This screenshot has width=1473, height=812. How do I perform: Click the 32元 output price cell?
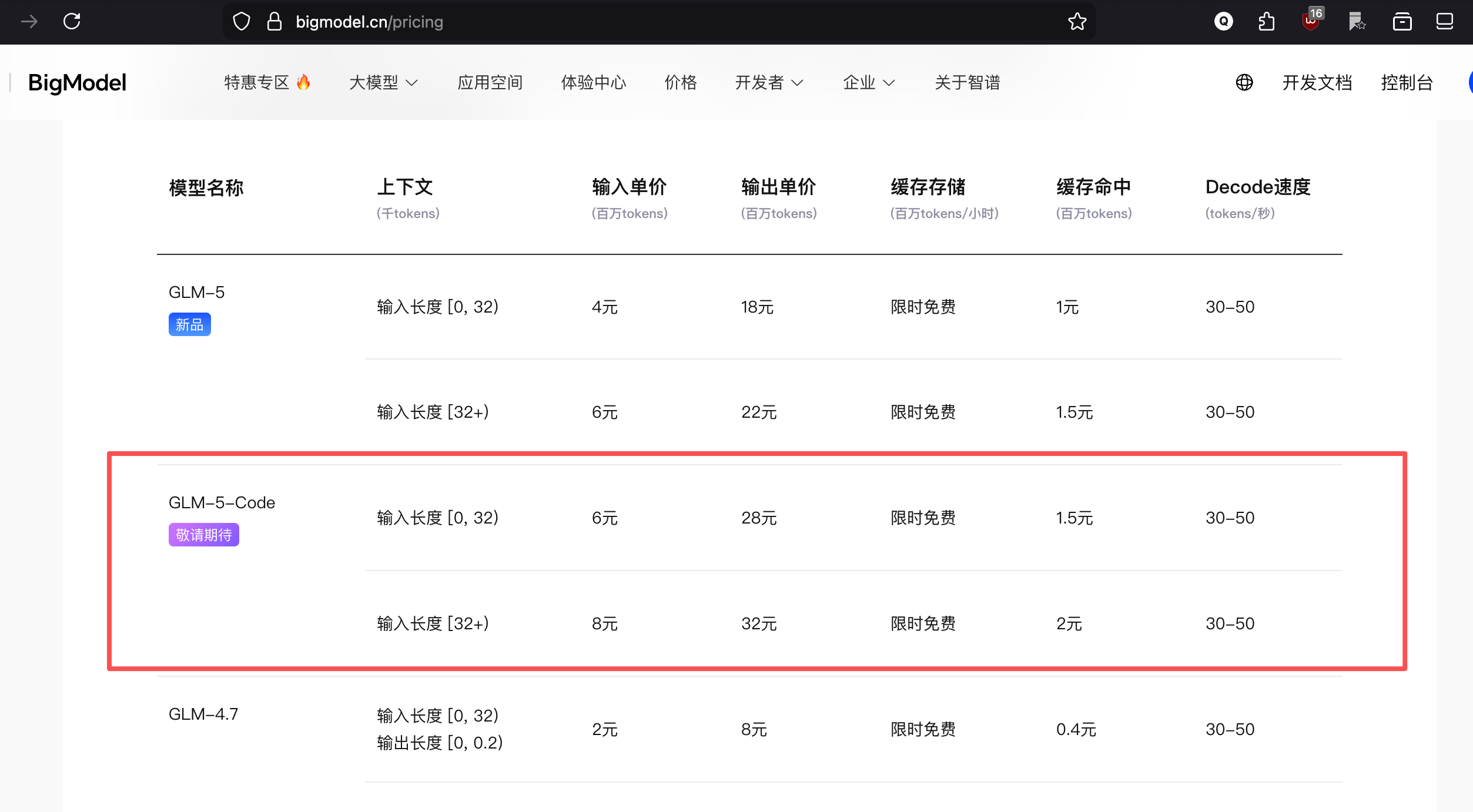[x=759, y=623]
